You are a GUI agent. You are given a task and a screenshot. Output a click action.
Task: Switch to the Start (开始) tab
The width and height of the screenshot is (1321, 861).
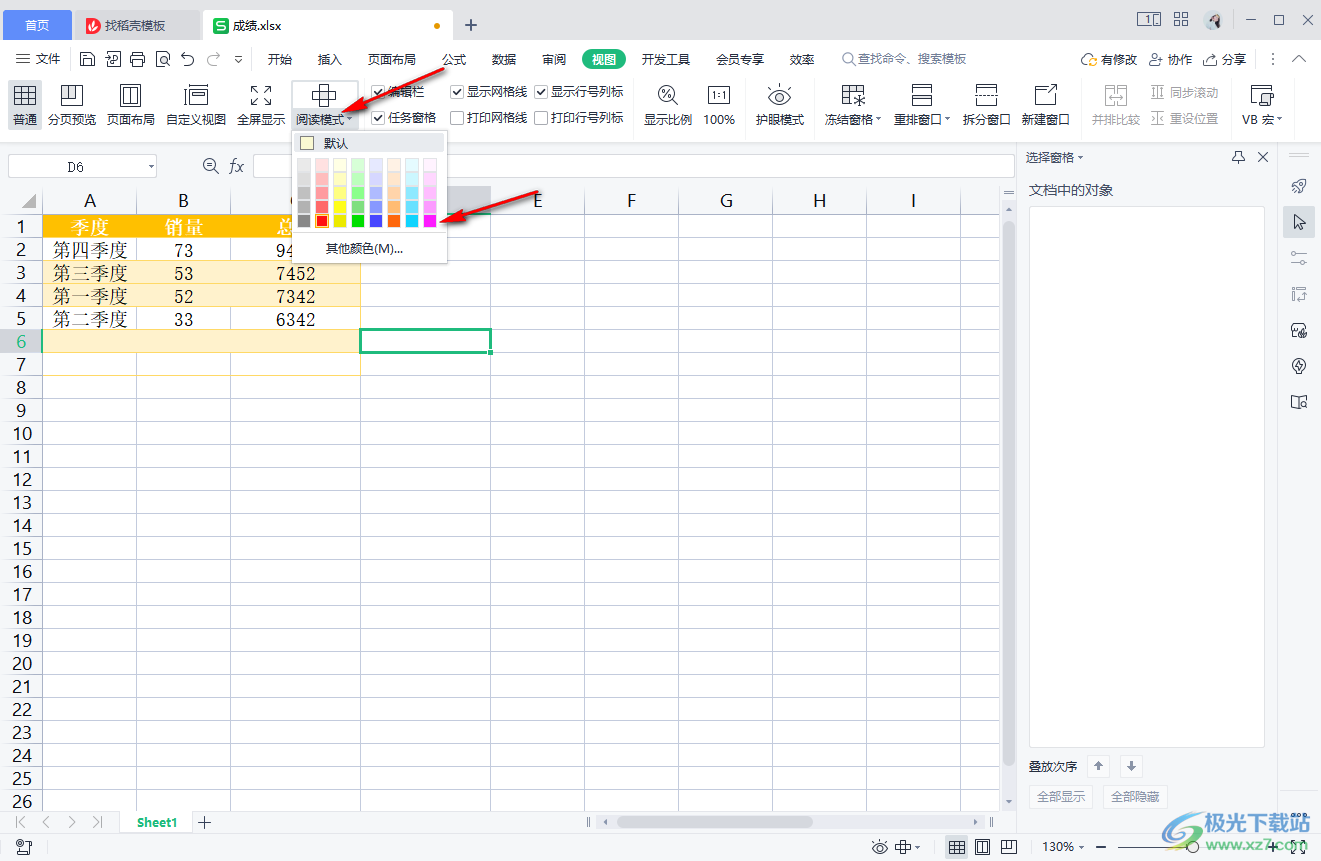(280, 59)
